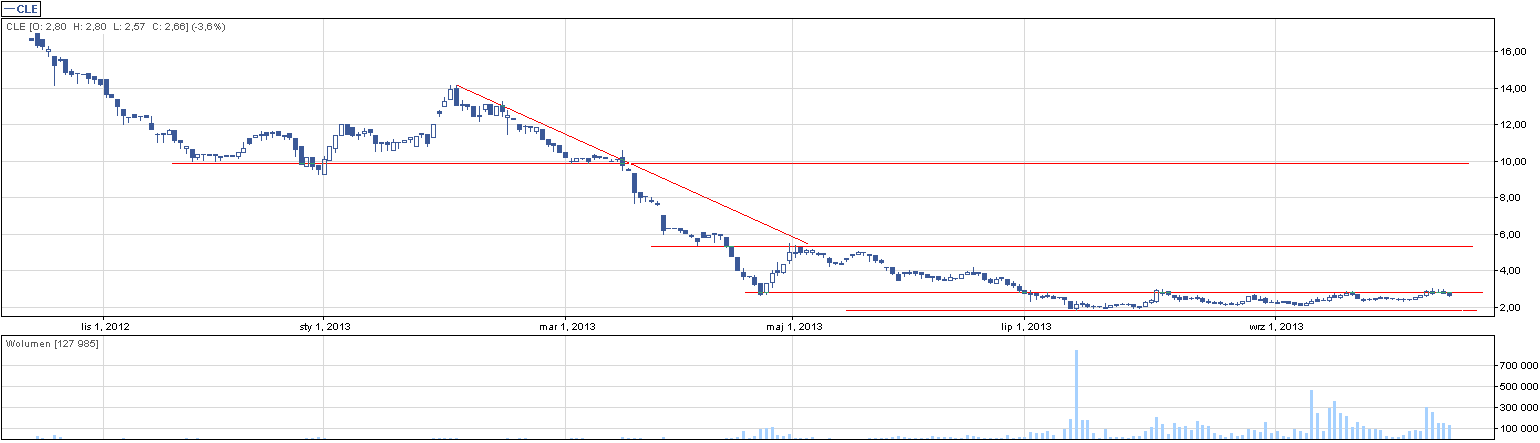Select the red descending diagonal trend line
The width and height of the screenshot is (1540, 443).
click(x=632, y=164)
